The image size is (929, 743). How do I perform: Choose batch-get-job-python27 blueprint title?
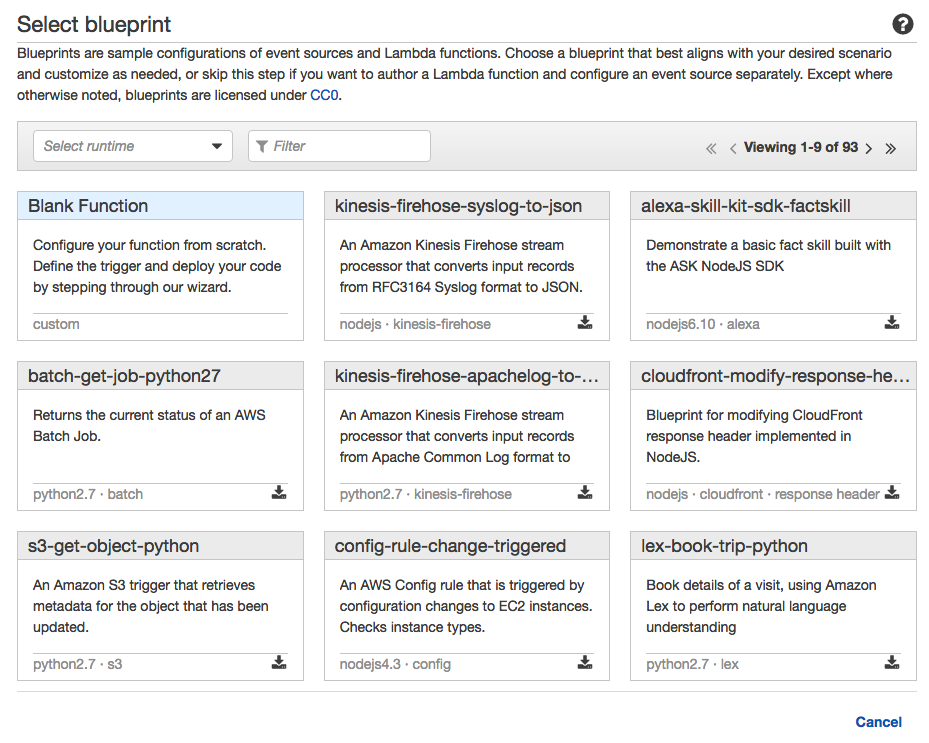click(x=124, y=376)
